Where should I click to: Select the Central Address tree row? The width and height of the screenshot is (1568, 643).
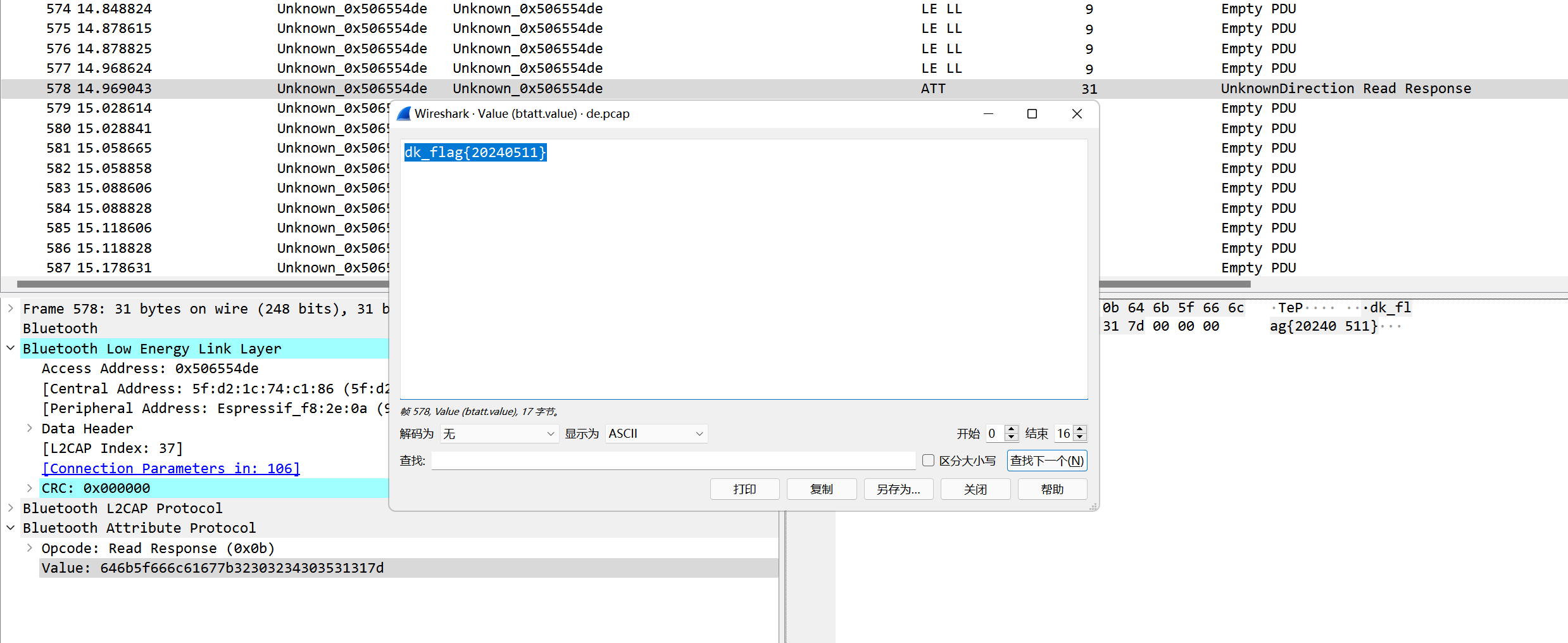click(x=215, y=388)
